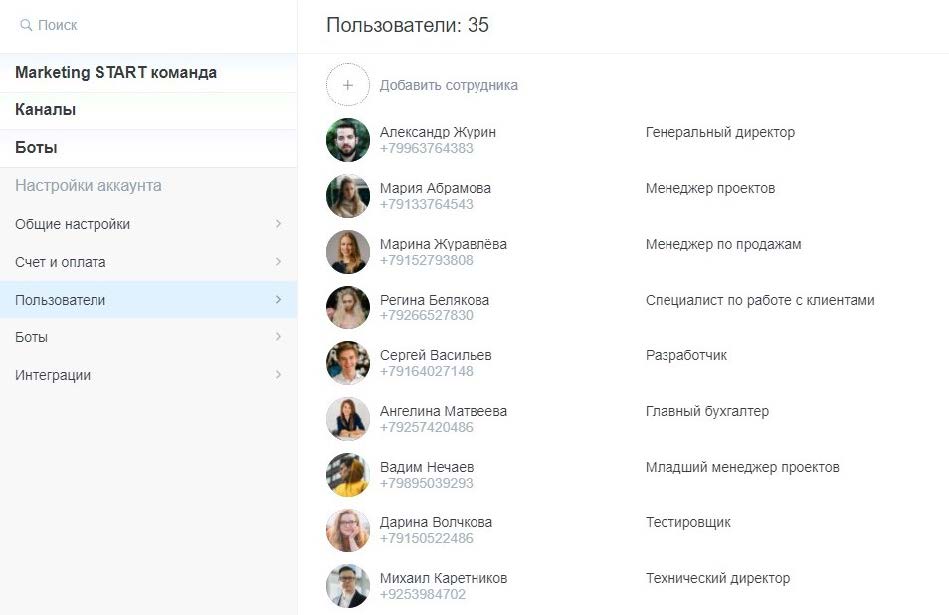Click chevron next to Интеграции
Image resolution: width=949 pixels, height=615 pixels.
[278, 375]
